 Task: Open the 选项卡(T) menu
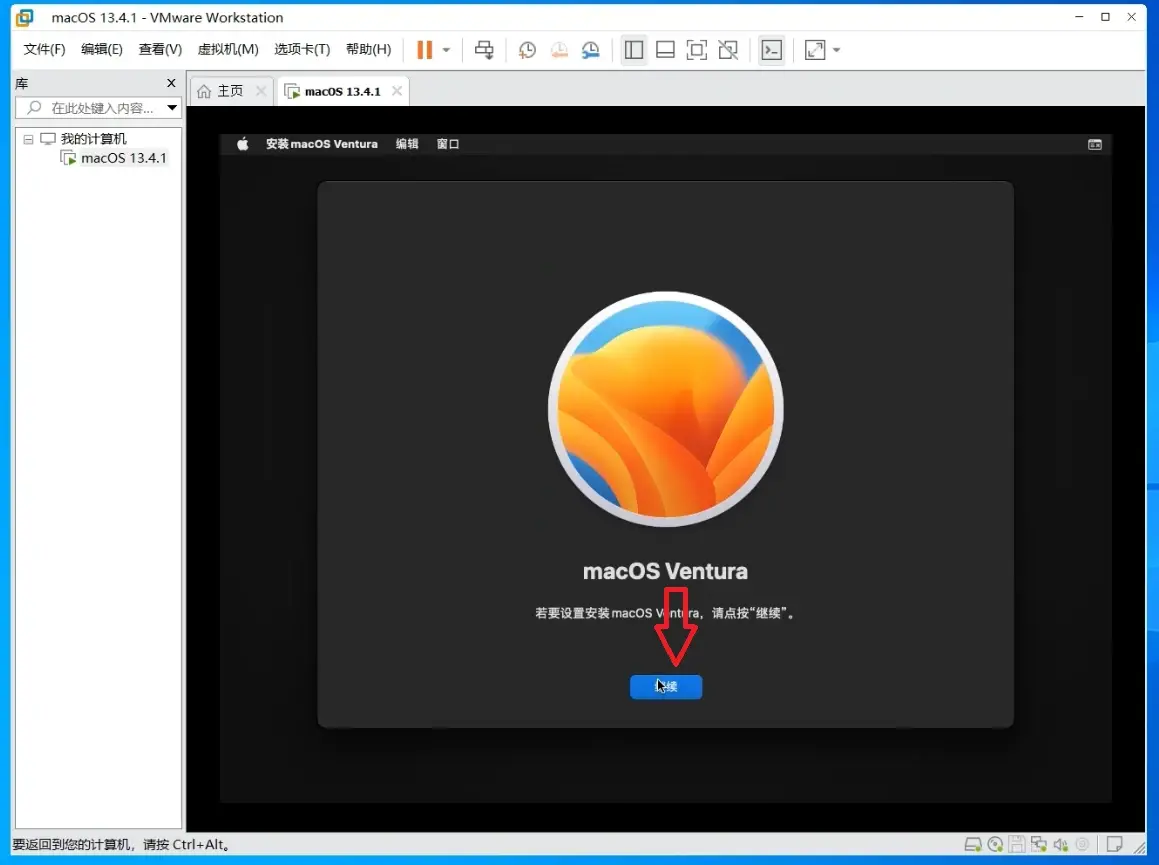[x=302, y=50]
